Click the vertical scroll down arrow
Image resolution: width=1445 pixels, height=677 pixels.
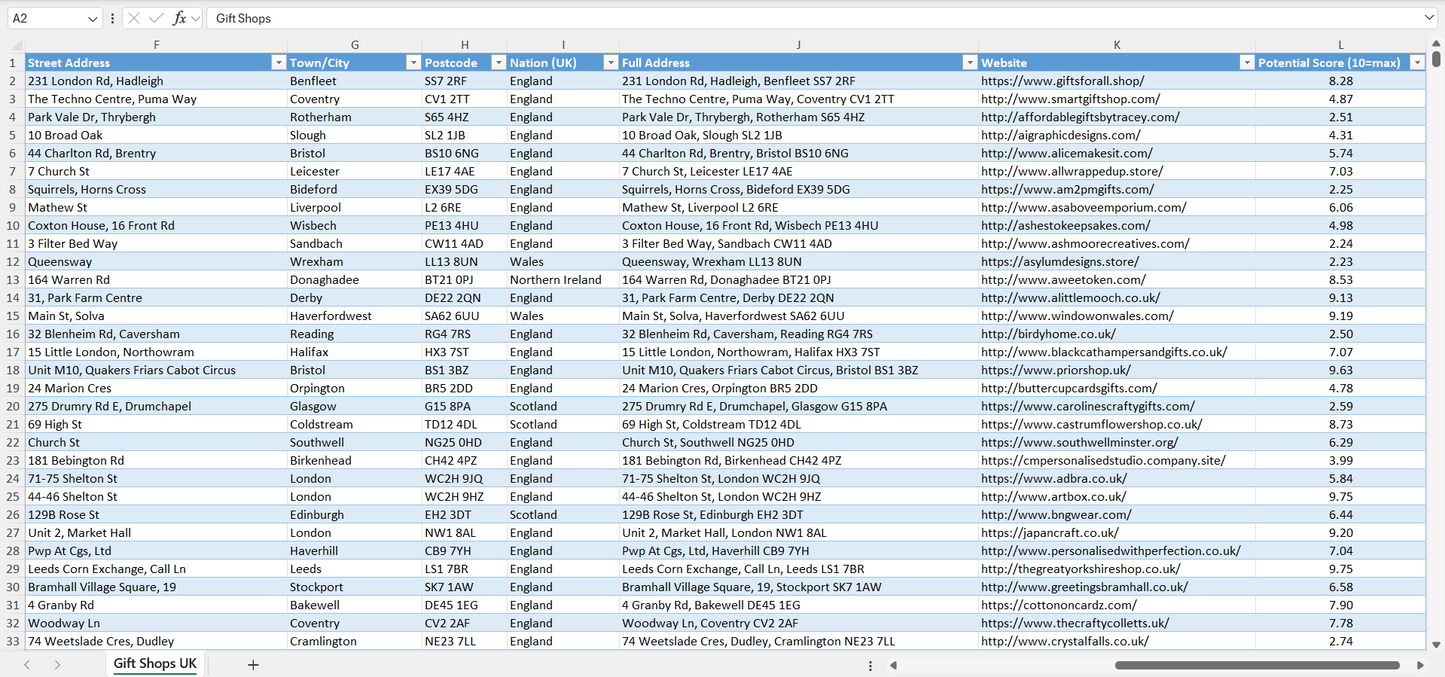(x=1436, y=645)
